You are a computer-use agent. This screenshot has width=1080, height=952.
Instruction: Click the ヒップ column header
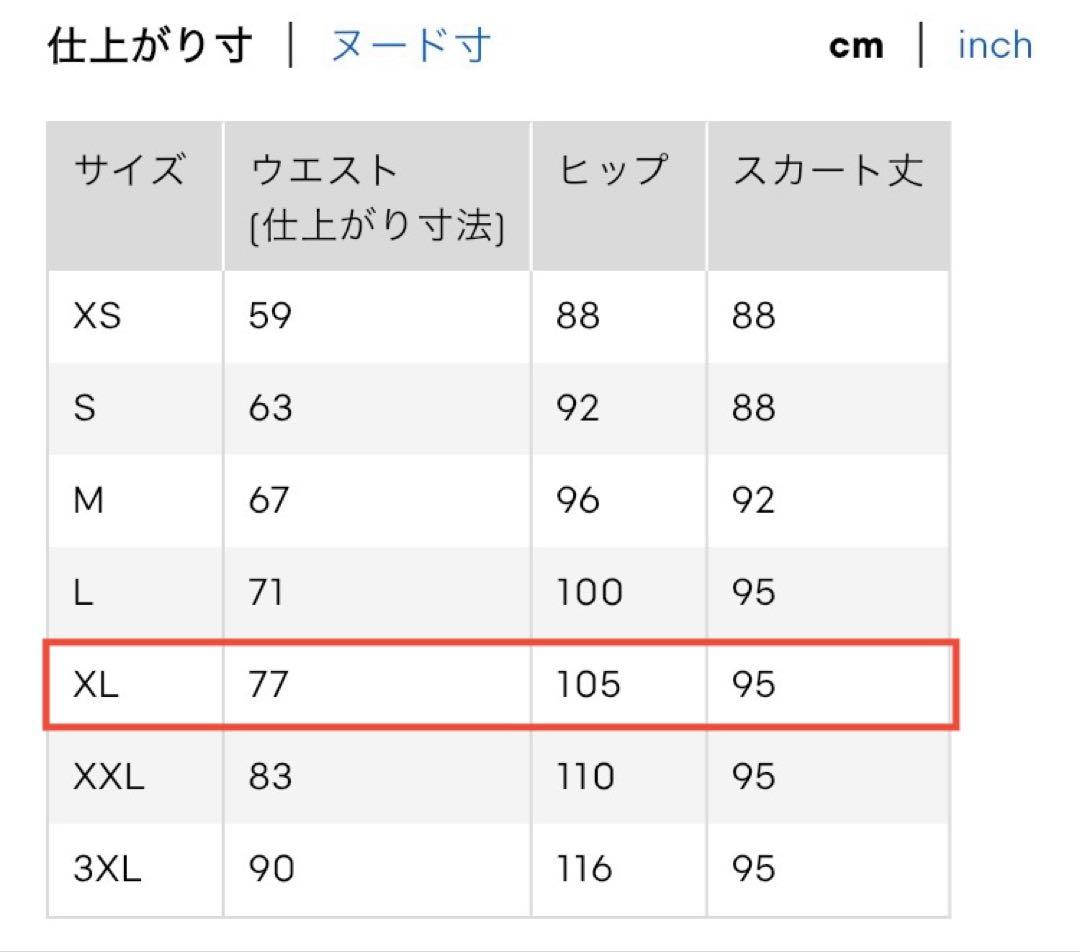click(612, 169)
